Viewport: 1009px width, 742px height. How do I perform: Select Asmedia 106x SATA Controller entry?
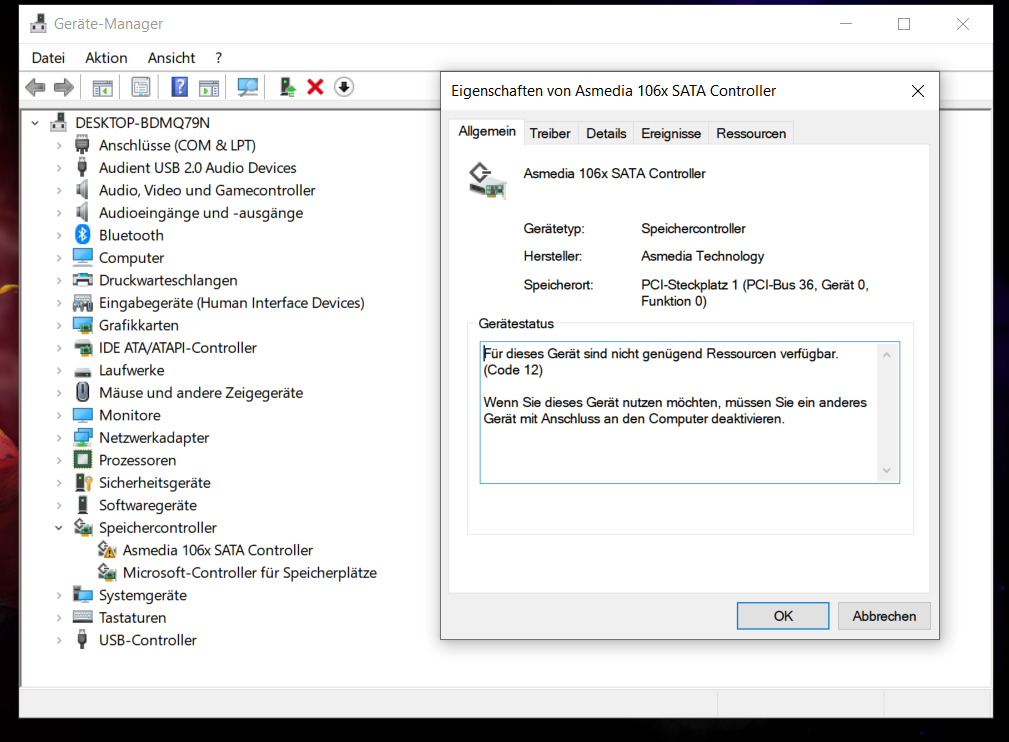(x=218, y=550)
